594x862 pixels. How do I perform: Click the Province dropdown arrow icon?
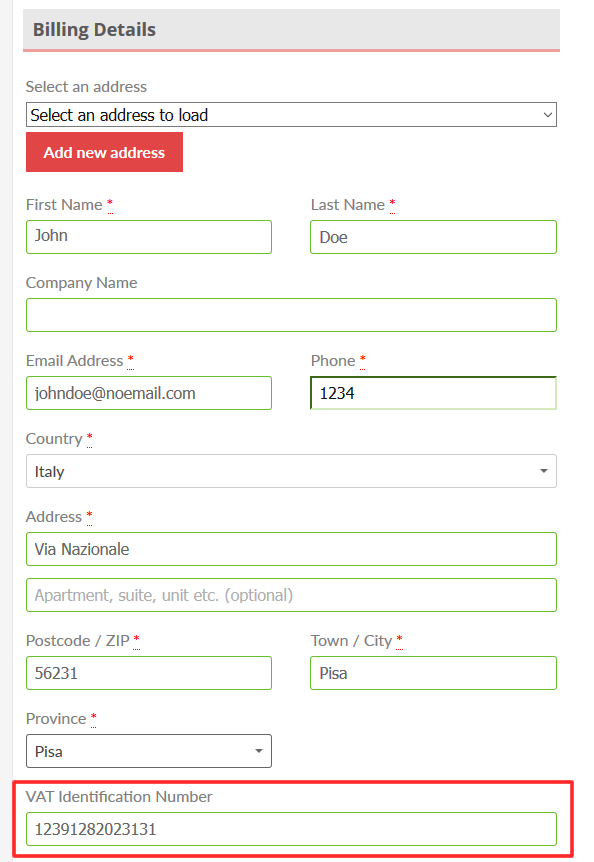258,751
